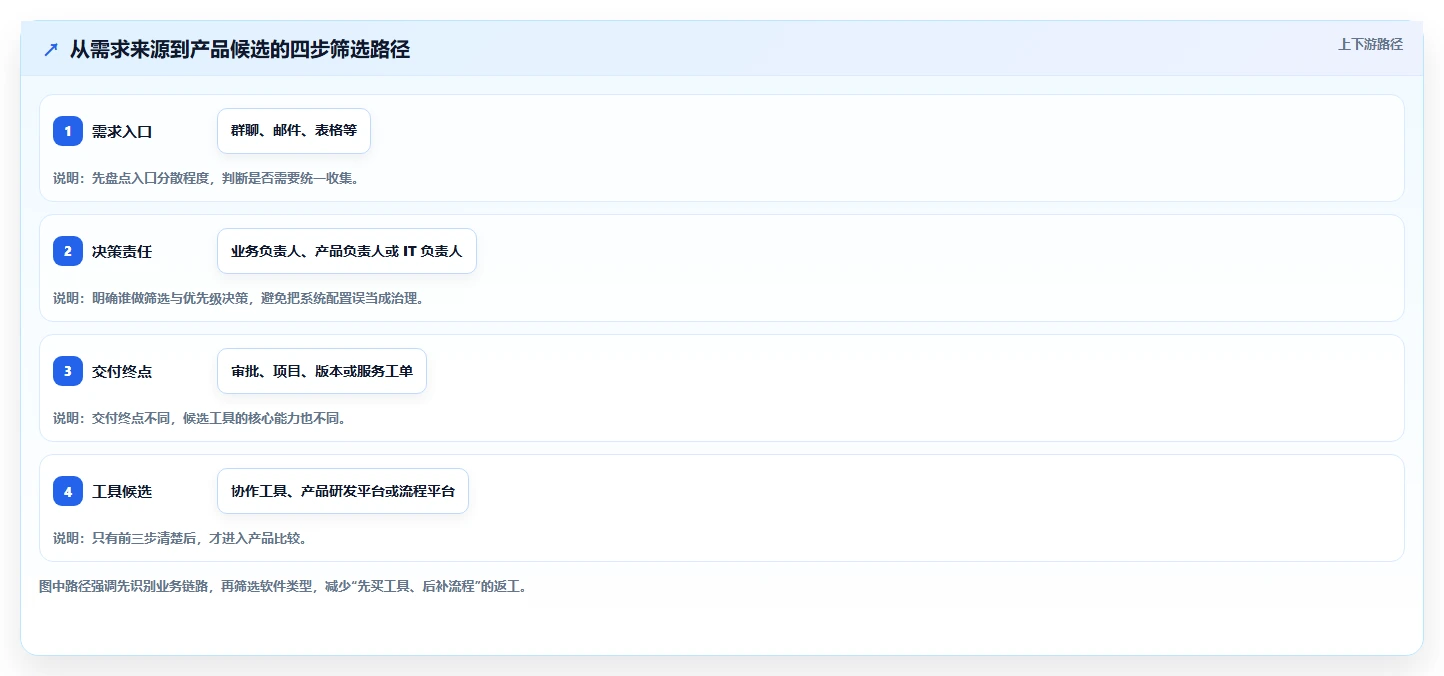Click the step 4 number badge

click(x=68, y=491)
